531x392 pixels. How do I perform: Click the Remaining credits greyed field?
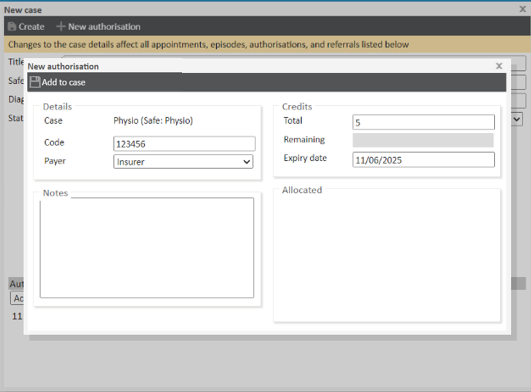[423, 140]
